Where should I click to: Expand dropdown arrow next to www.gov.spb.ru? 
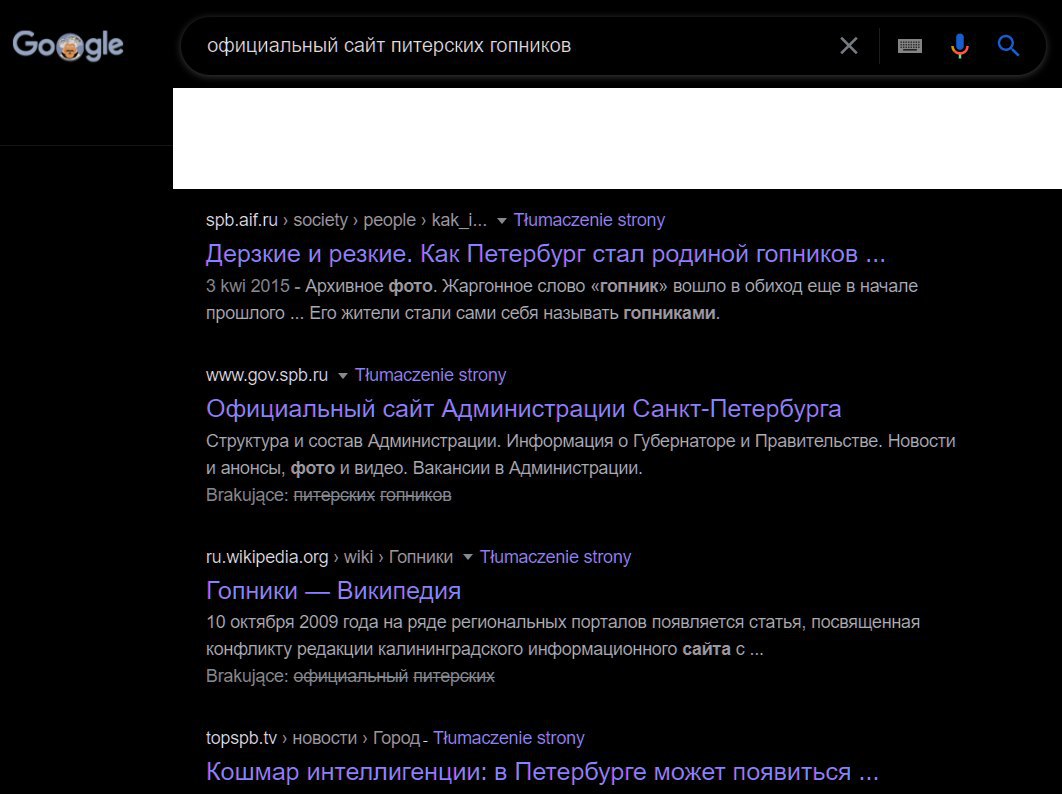pyautogui.click(x=343, y=376)
